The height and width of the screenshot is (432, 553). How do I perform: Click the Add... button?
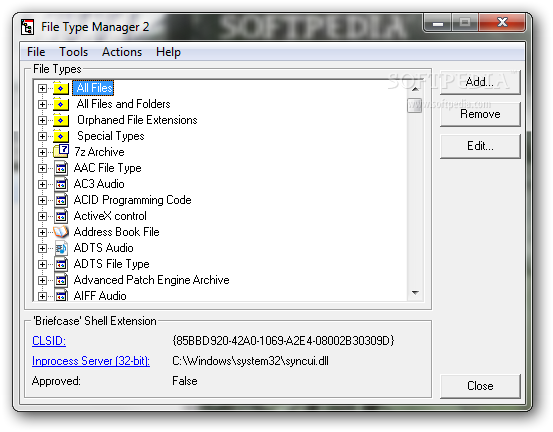point(480,82)
